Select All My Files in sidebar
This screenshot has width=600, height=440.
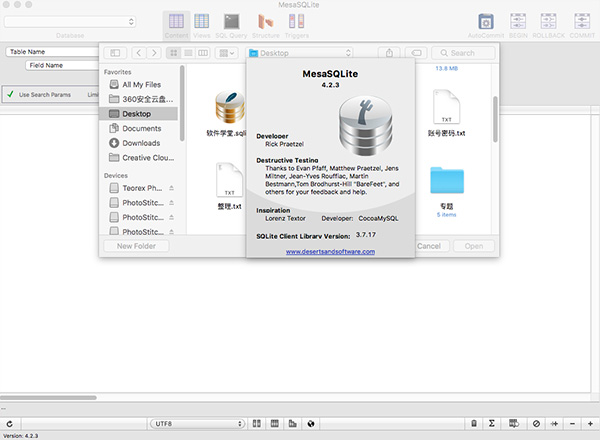coord(140,85)
